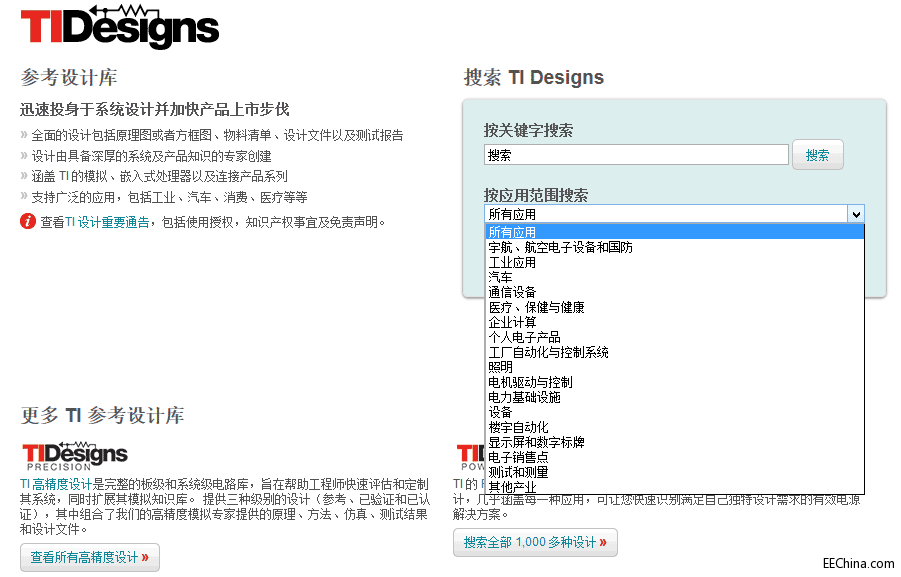Click 搜索全部 1,000 多种设计 button
901x577 pixels.
(x=535, y=542)
